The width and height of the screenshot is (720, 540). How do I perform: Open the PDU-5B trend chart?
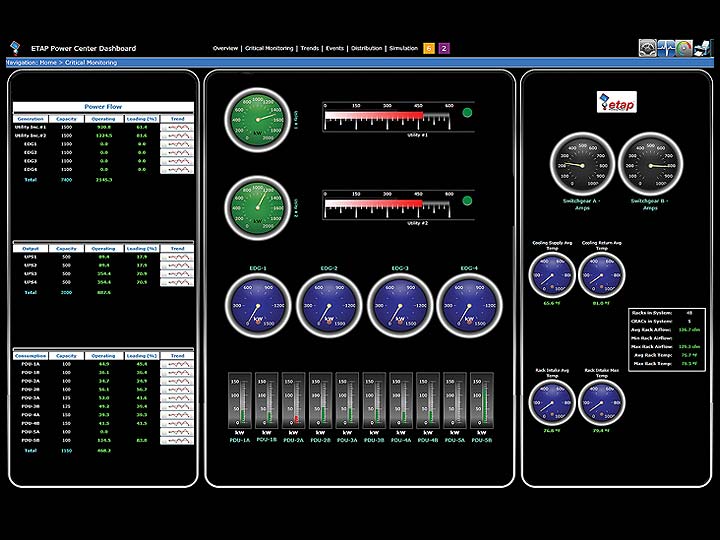pos(177,440)
